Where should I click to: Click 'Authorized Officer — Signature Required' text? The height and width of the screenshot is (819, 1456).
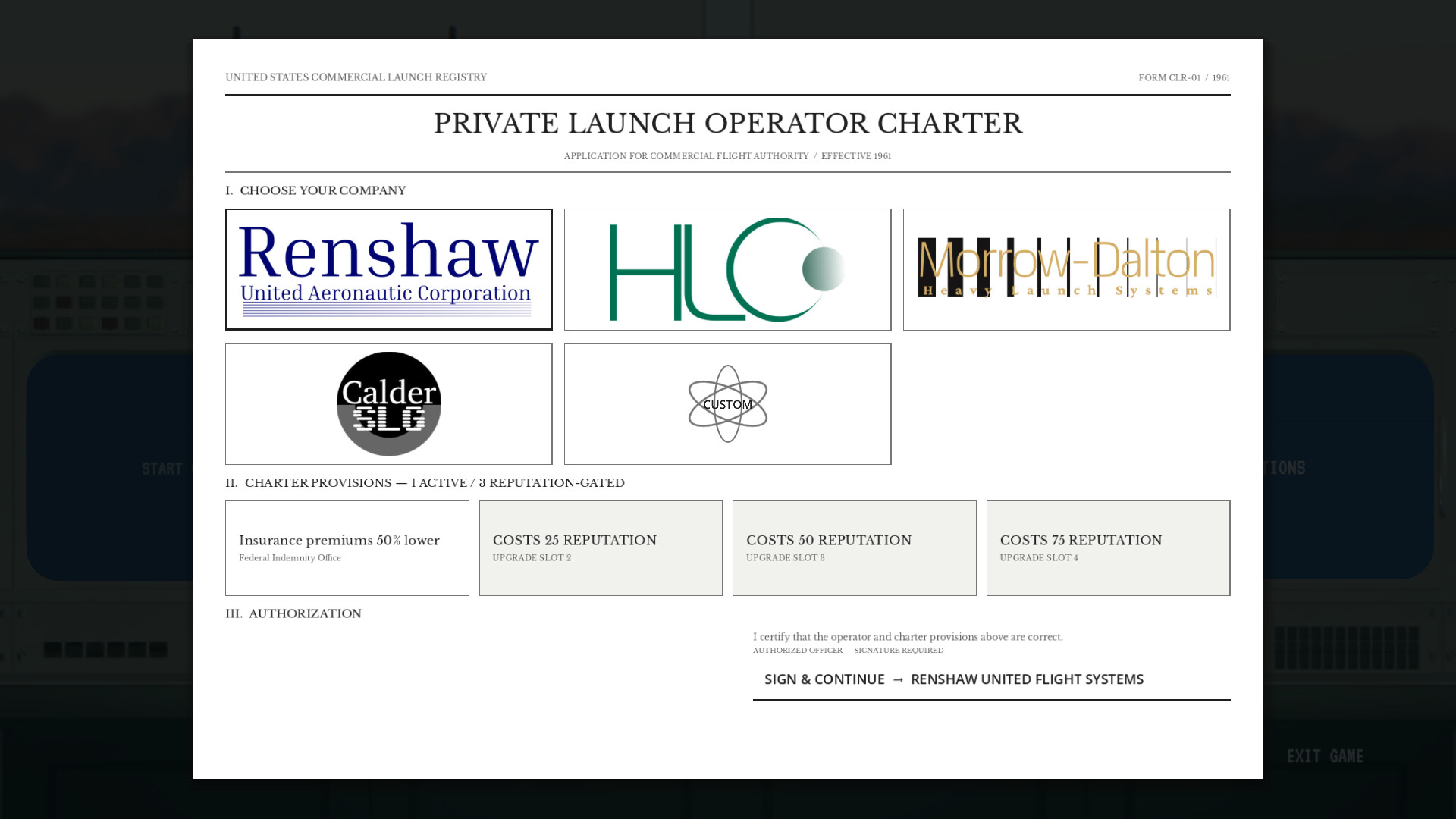pyautogui.click(x=848, y=651)
